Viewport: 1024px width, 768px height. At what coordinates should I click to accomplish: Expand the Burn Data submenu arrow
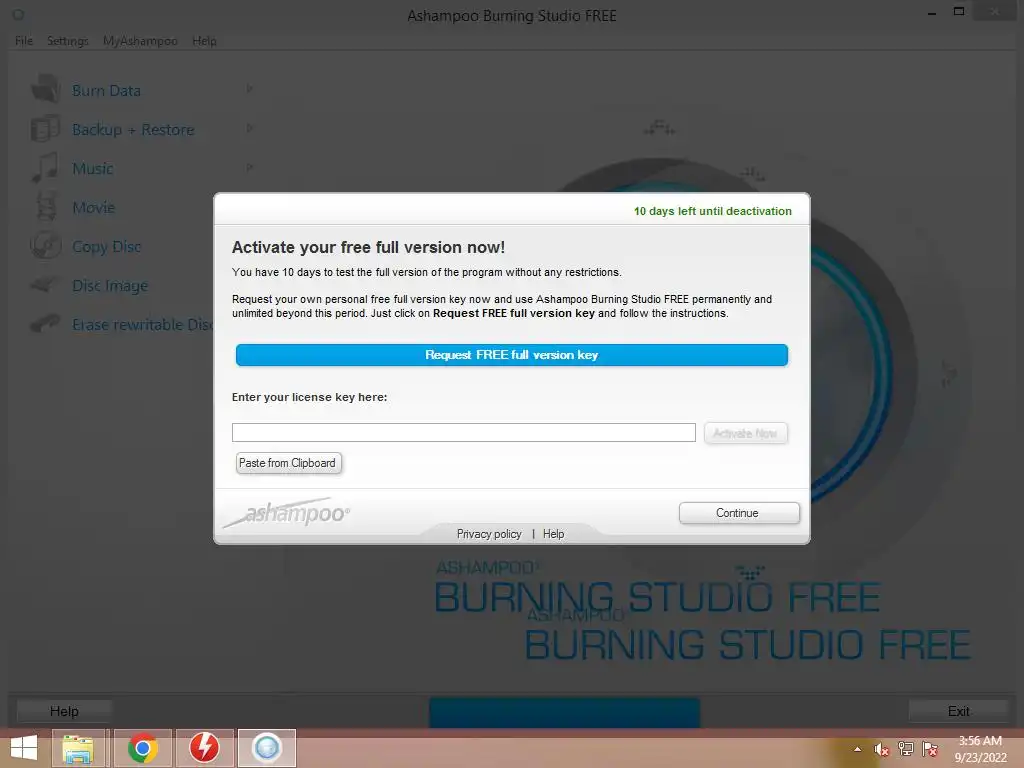coord(249,89)
